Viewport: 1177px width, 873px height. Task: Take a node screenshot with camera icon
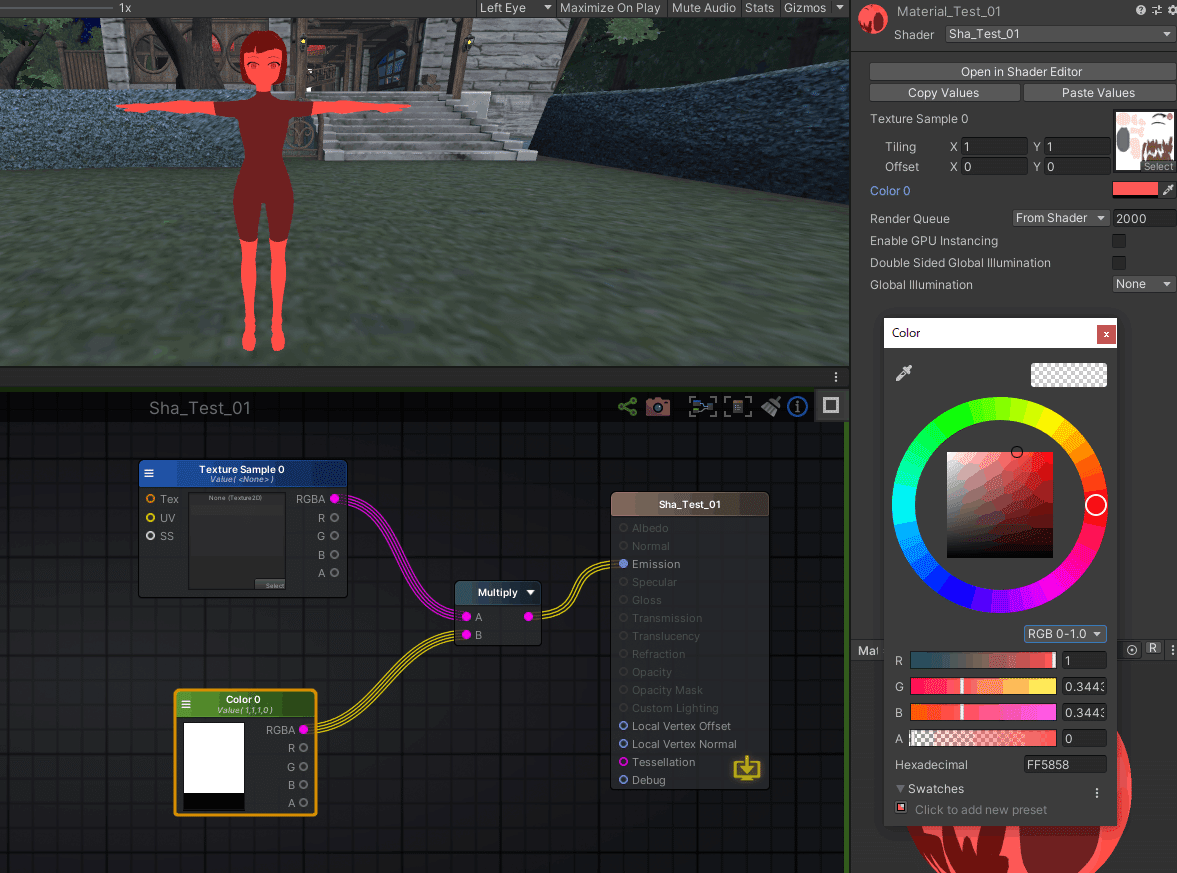coord(658,407)
